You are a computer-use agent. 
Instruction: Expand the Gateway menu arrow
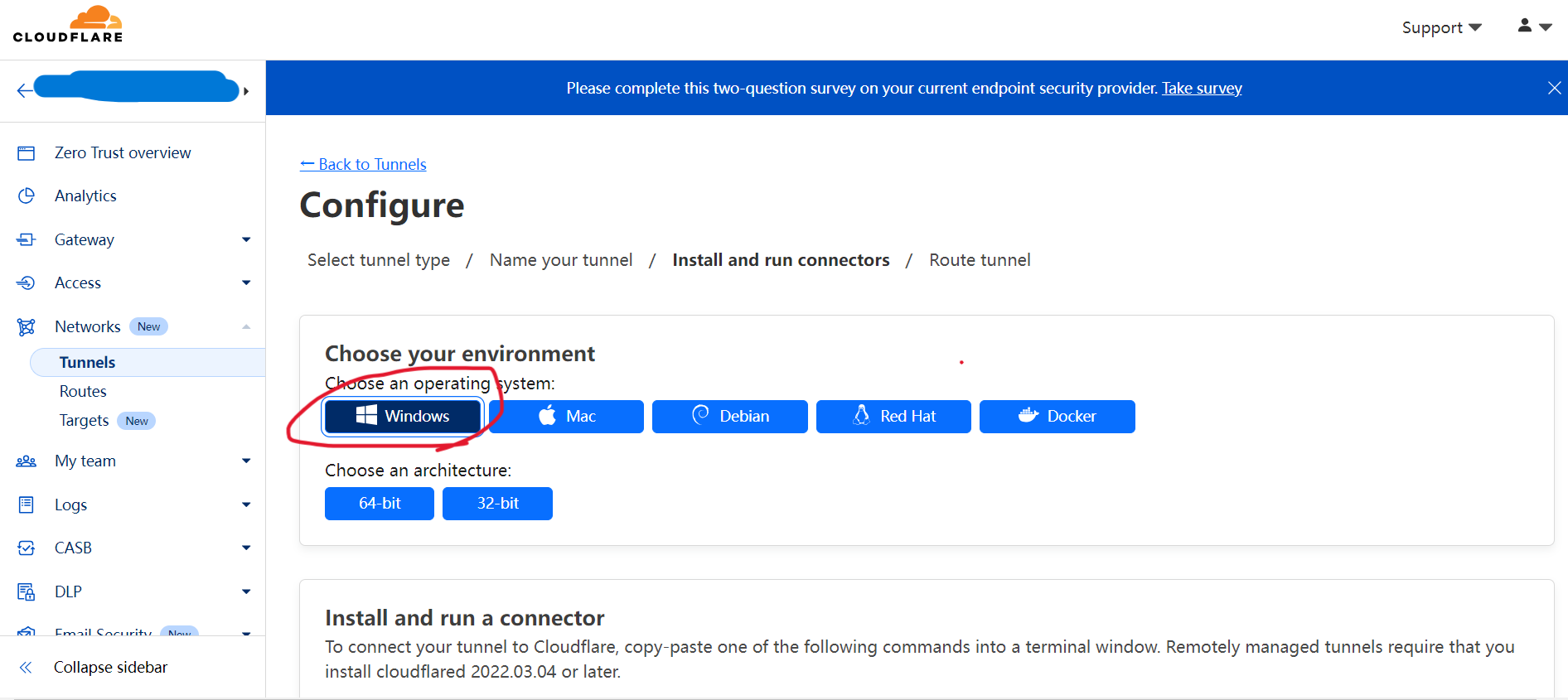pos(246,239)
